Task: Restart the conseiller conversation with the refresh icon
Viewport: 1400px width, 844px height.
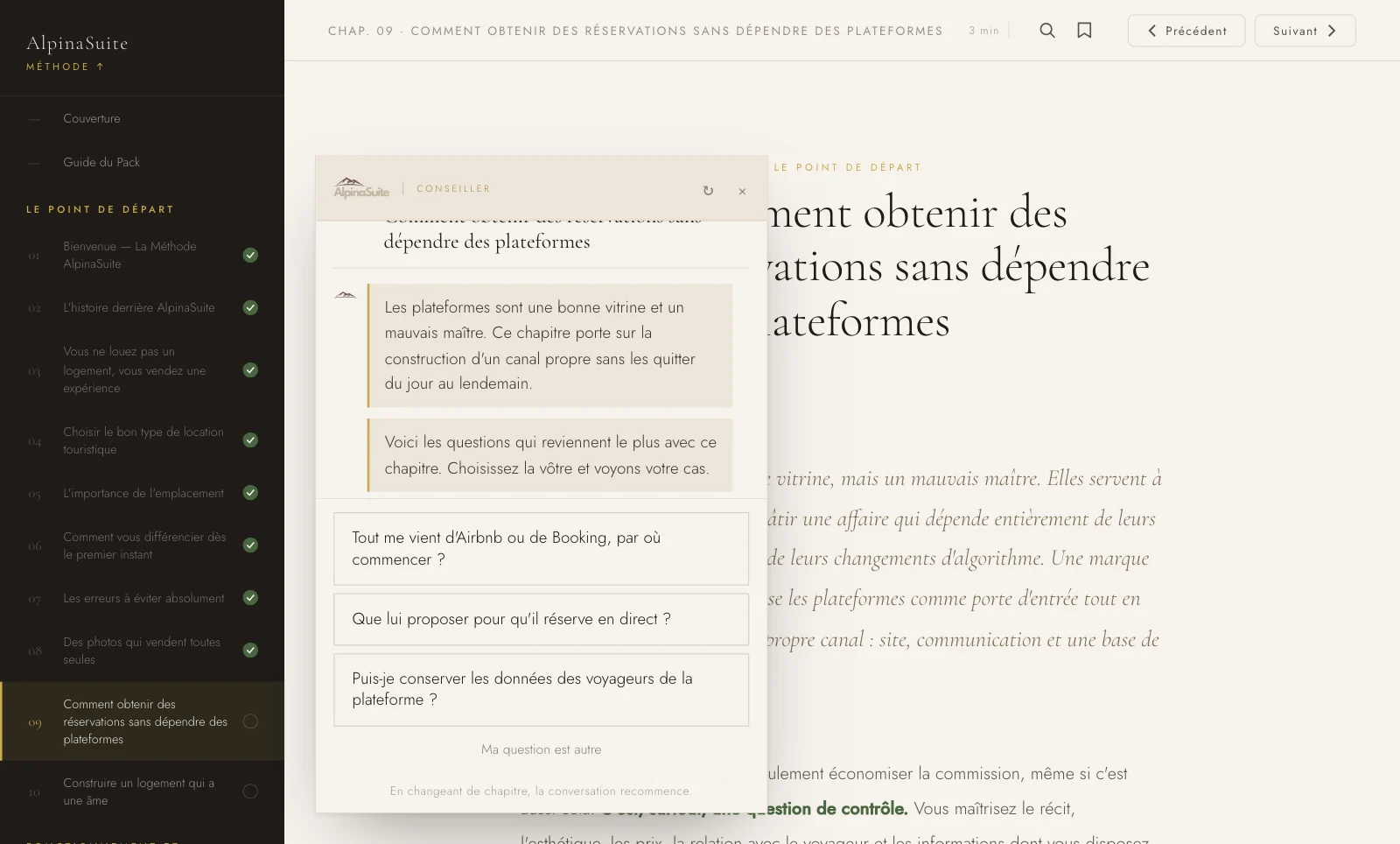Action: [x=708, y=191]
